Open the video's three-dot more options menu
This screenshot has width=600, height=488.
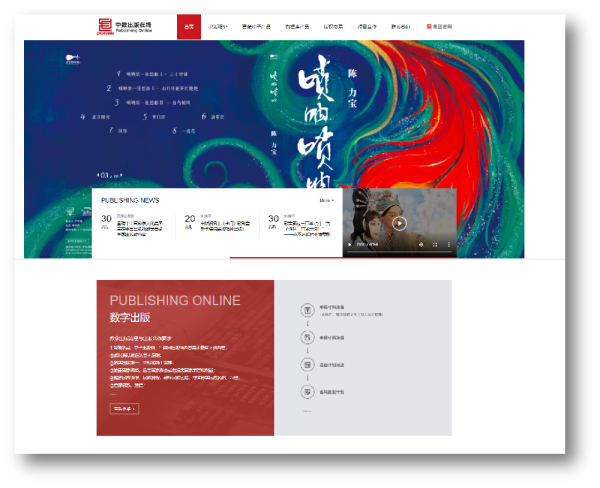coord(448,244)
